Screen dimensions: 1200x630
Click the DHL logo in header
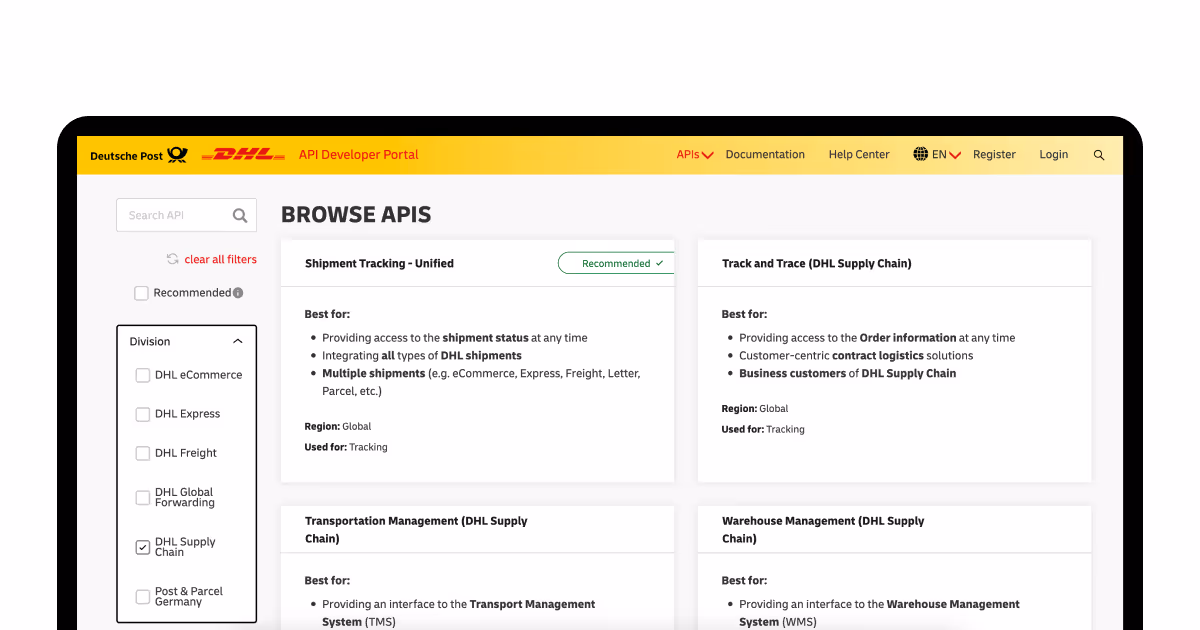243,155
